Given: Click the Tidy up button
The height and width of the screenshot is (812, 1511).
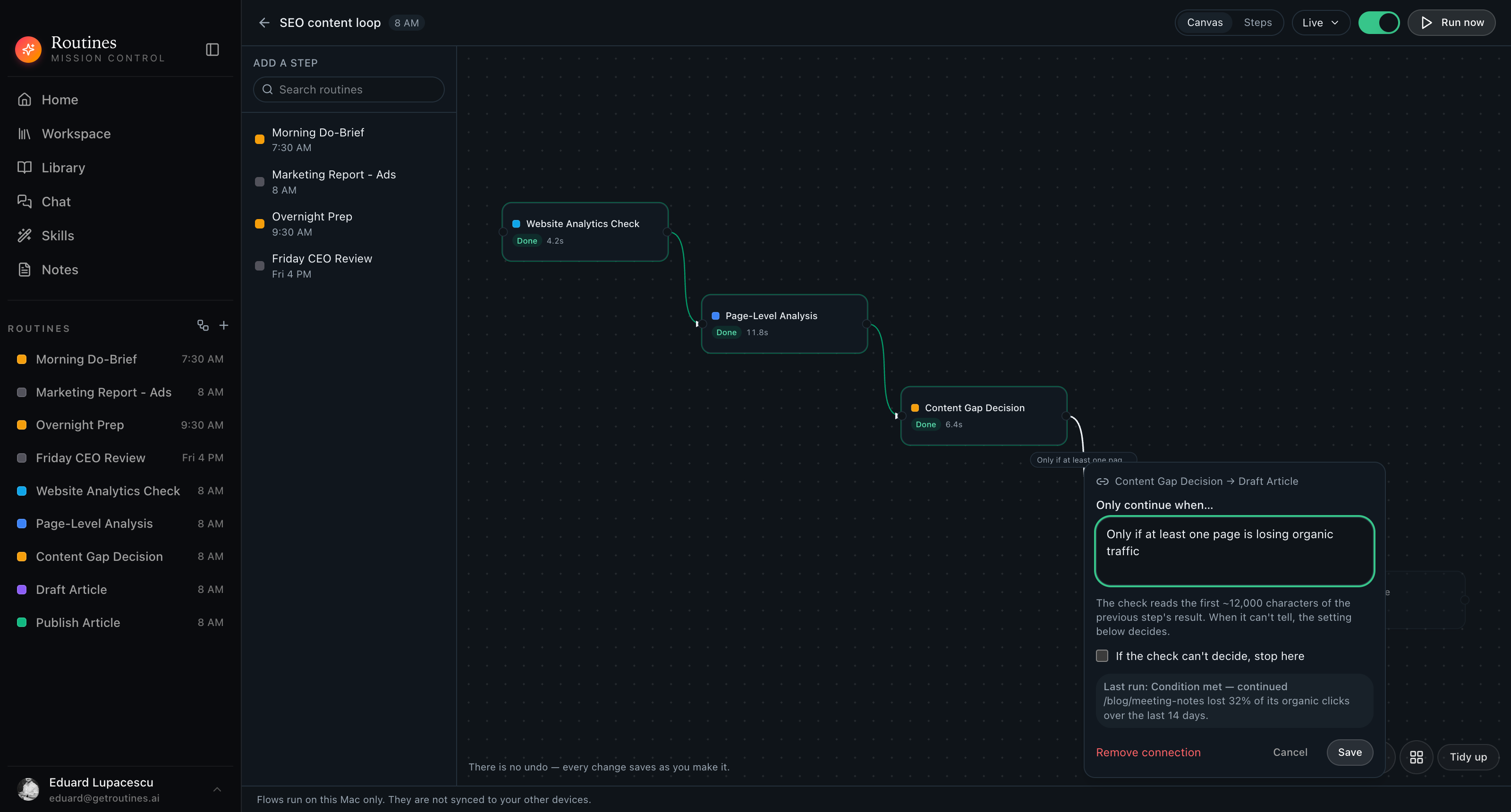Looking at the screenshot, I should coord(1468,757).
